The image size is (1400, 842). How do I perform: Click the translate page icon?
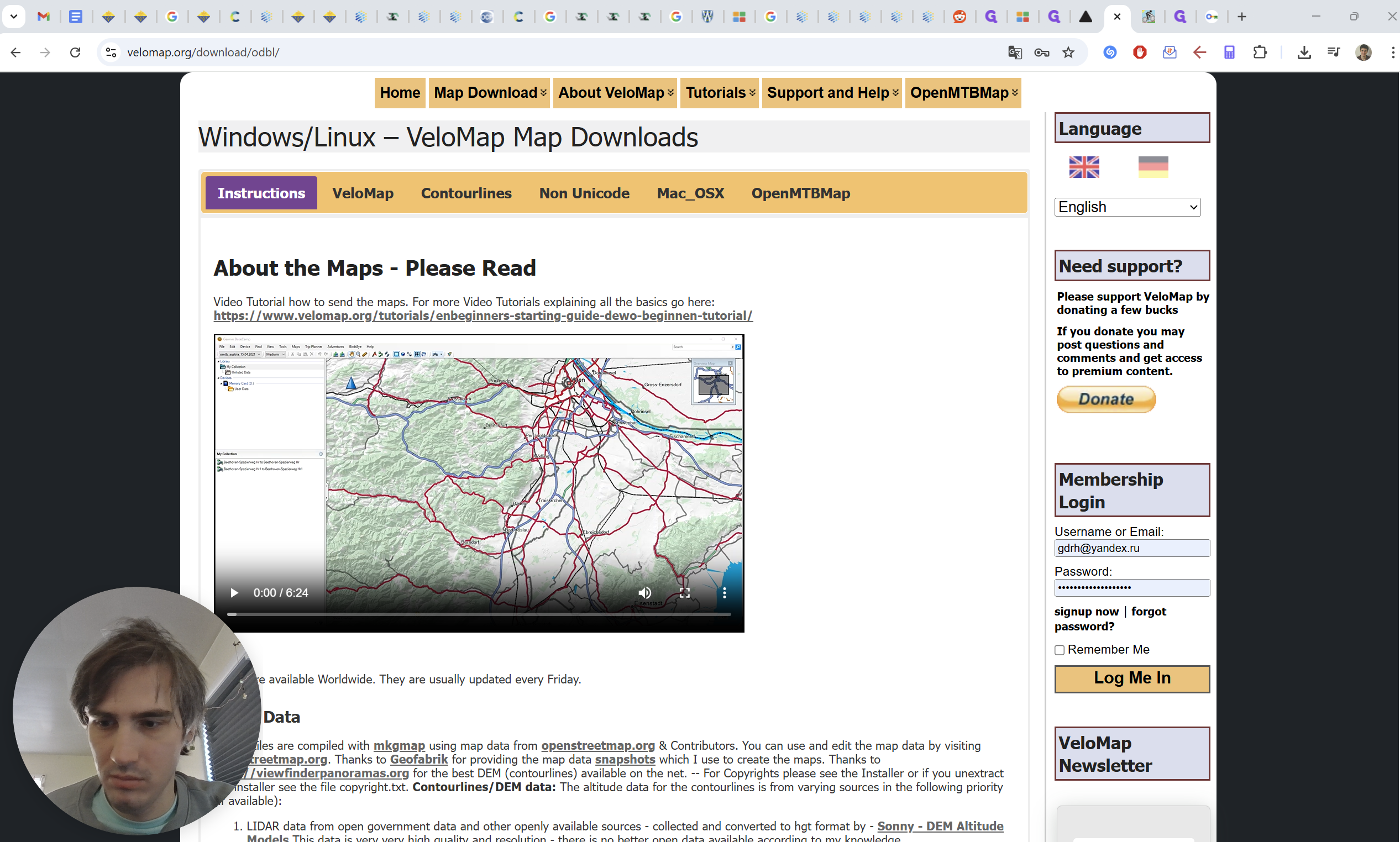point(1015,52)
